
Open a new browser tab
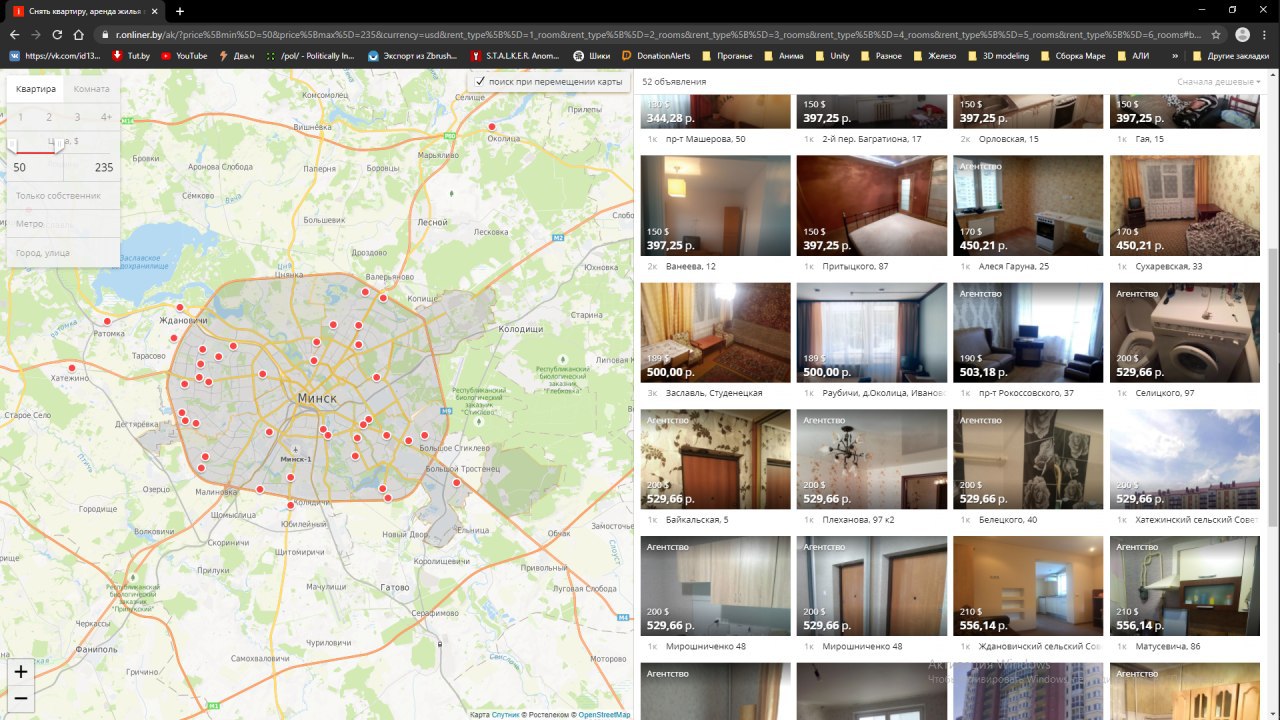click(x=180, y=11)
